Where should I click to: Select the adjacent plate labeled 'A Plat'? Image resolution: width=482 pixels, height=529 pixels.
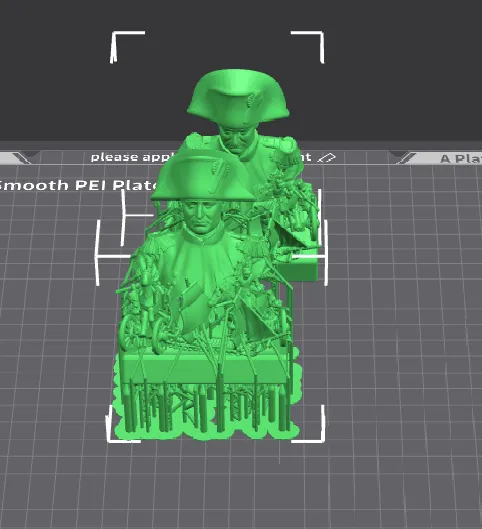point(460,159)
